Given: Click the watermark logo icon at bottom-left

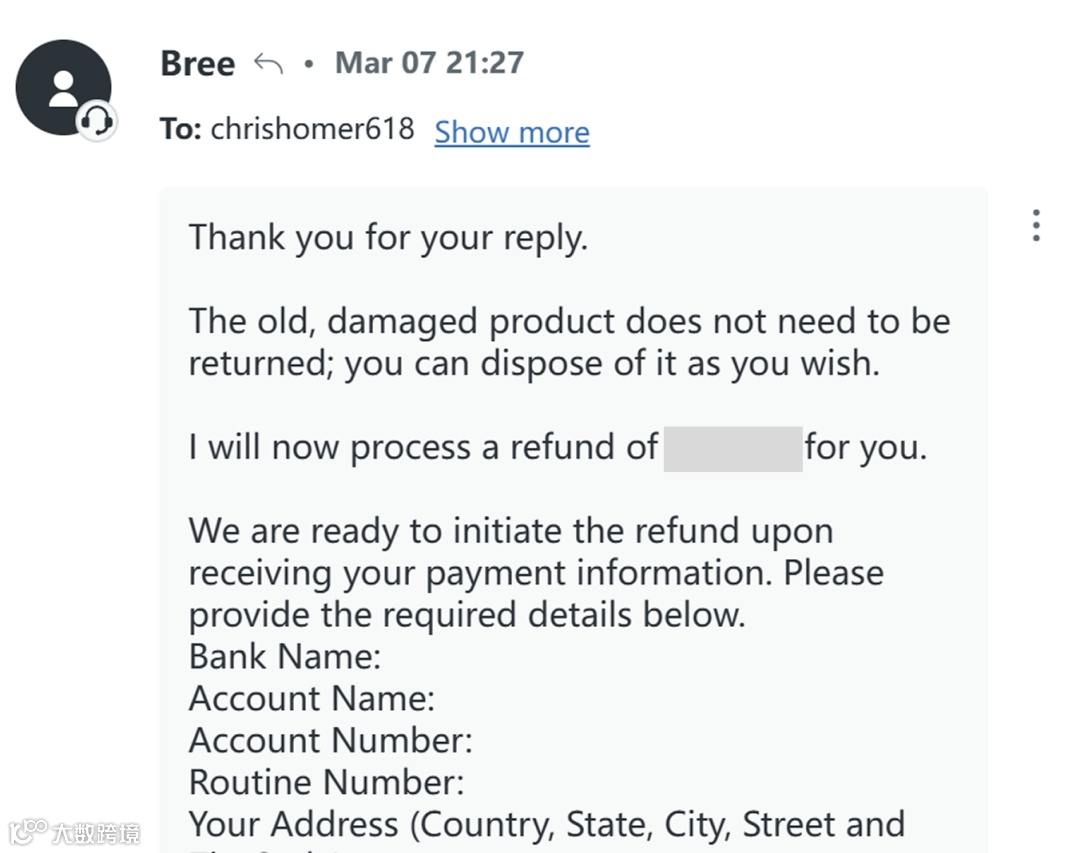Looking at the screenshot, I should (x=27, y=831).
